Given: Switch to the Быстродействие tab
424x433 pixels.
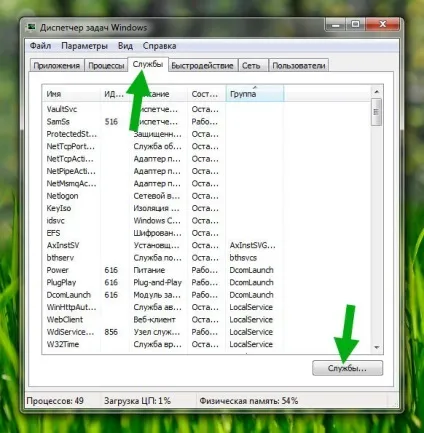Looking at the screenshot, I should coord(202,65).
